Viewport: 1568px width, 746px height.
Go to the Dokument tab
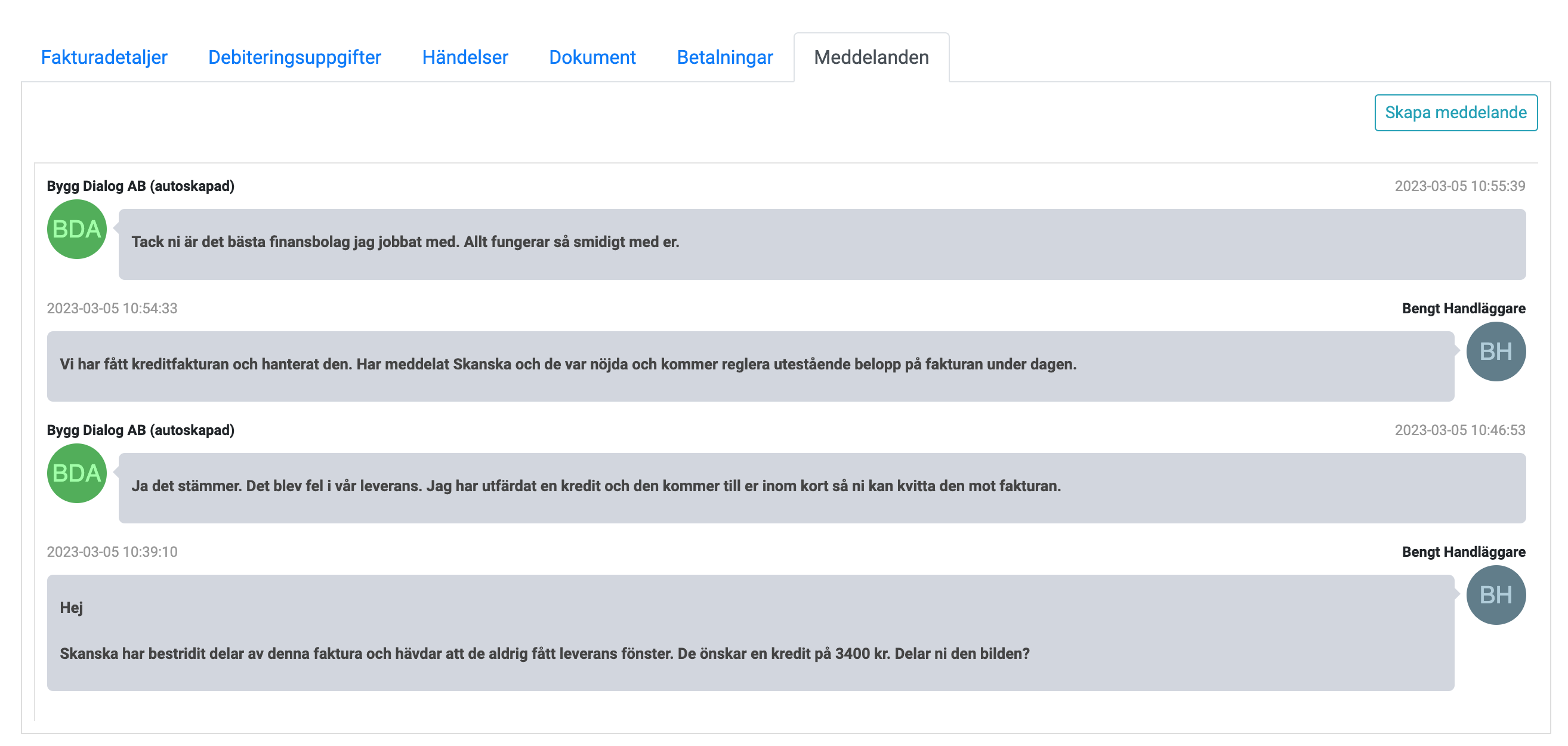pyautogui.click(x=592, y=57)
